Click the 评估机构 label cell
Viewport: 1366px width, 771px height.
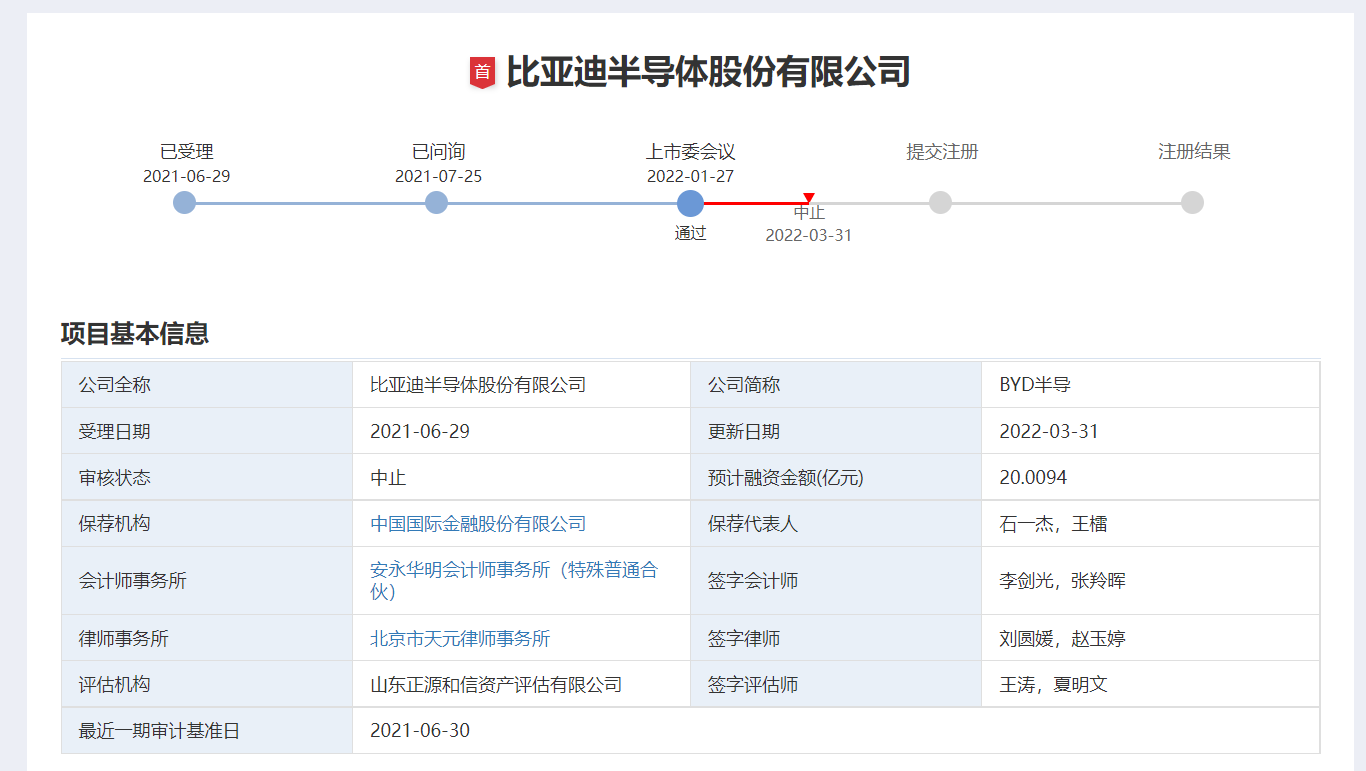[x=207, y=684]
